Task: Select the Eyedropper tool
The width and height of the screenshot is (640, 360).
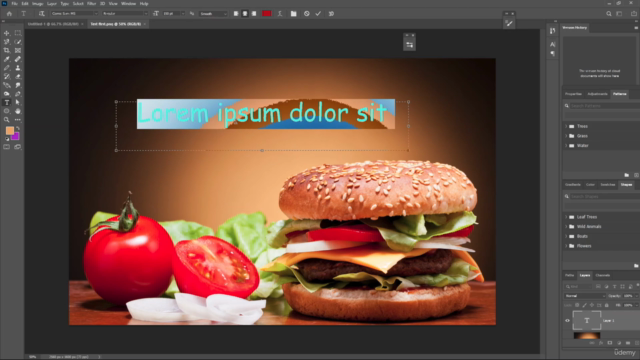Action: coord(7,59)
